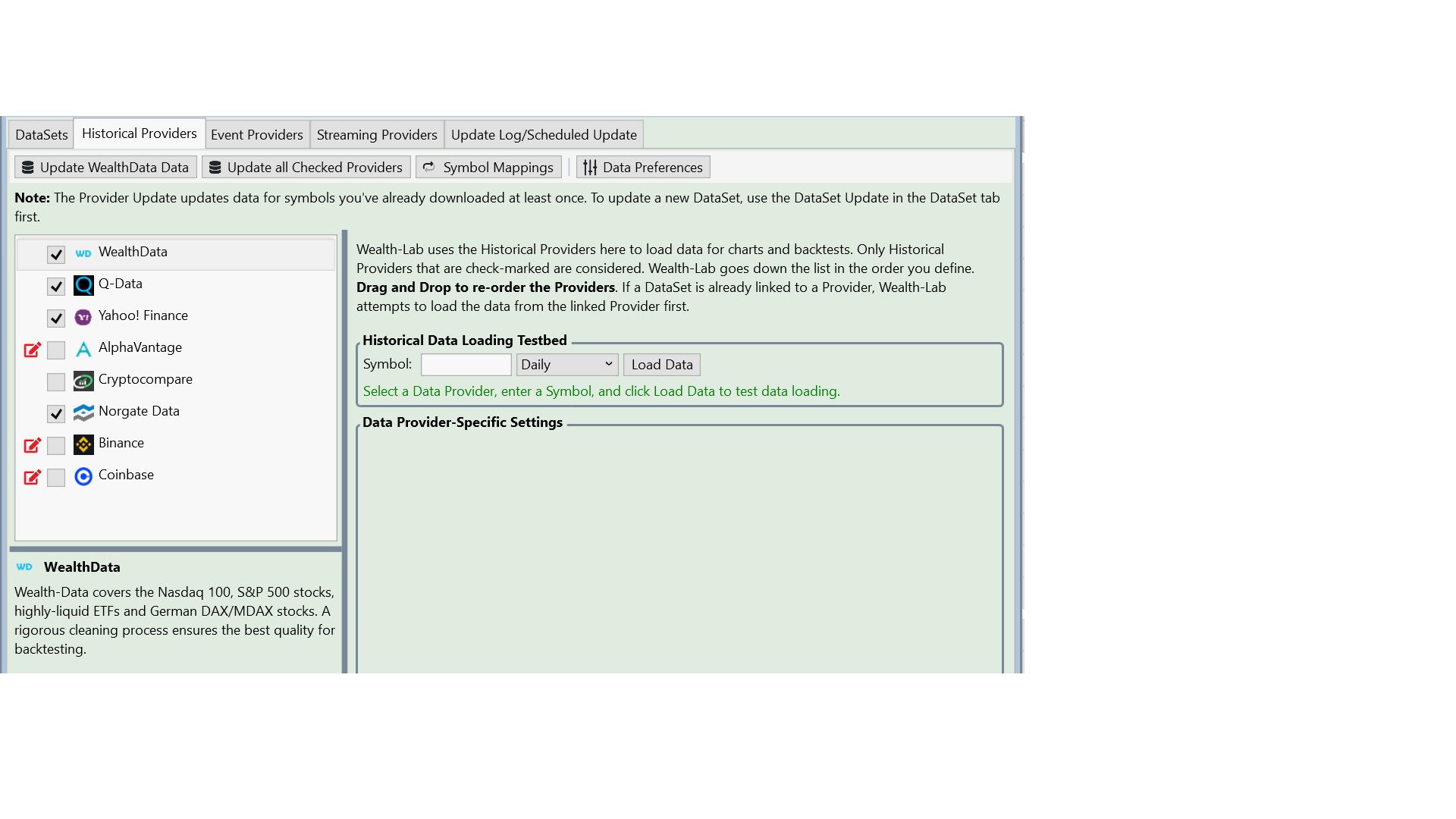This screenshot has width=1456, height=819.
Task: Click the Norgate Data logo icon
Action: 83,413
